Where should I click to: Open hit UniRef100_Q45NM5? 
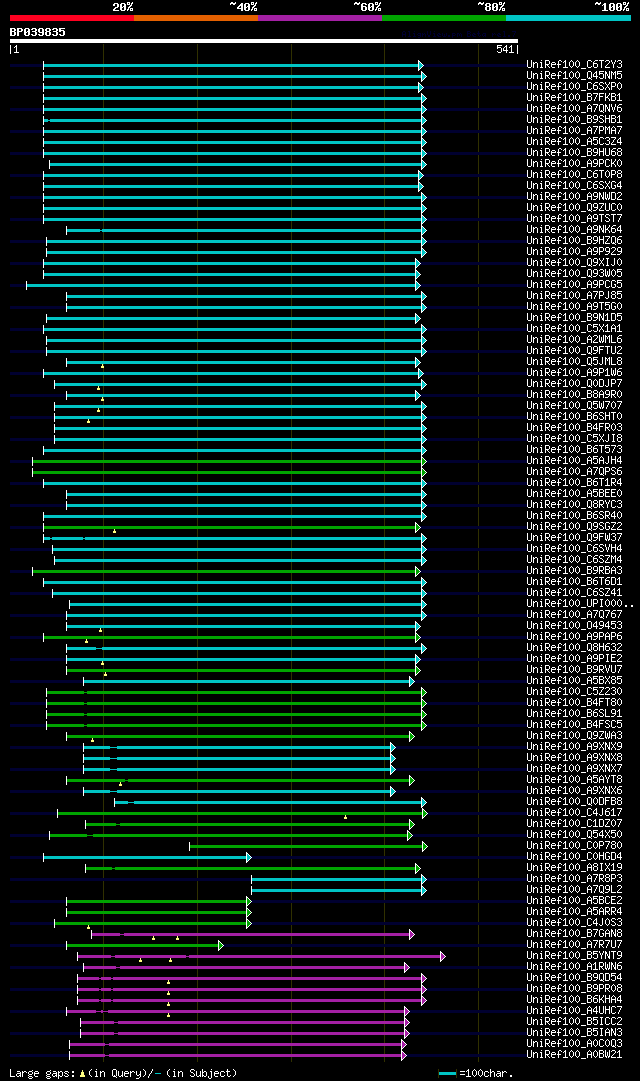pos(574,76)
